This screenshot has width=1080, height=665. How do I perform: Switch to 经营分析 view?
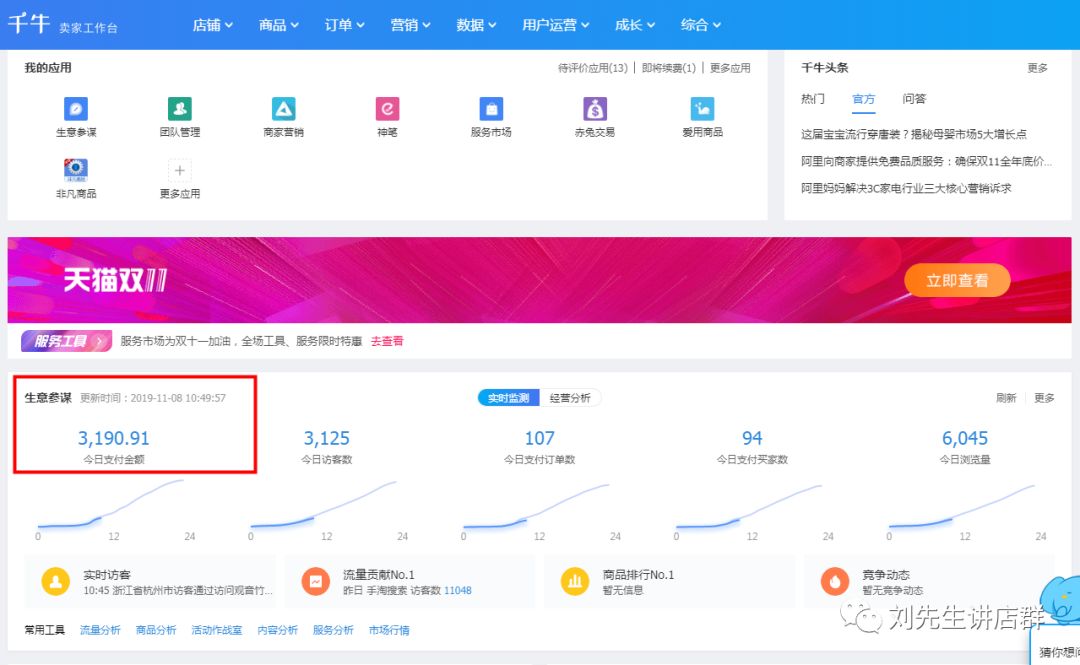coord(570,398)
